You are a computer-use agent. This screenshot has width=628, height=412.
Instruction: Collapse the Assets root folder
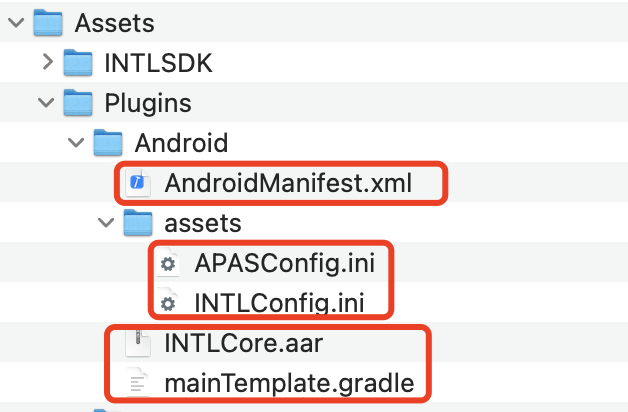pos(14,24)
